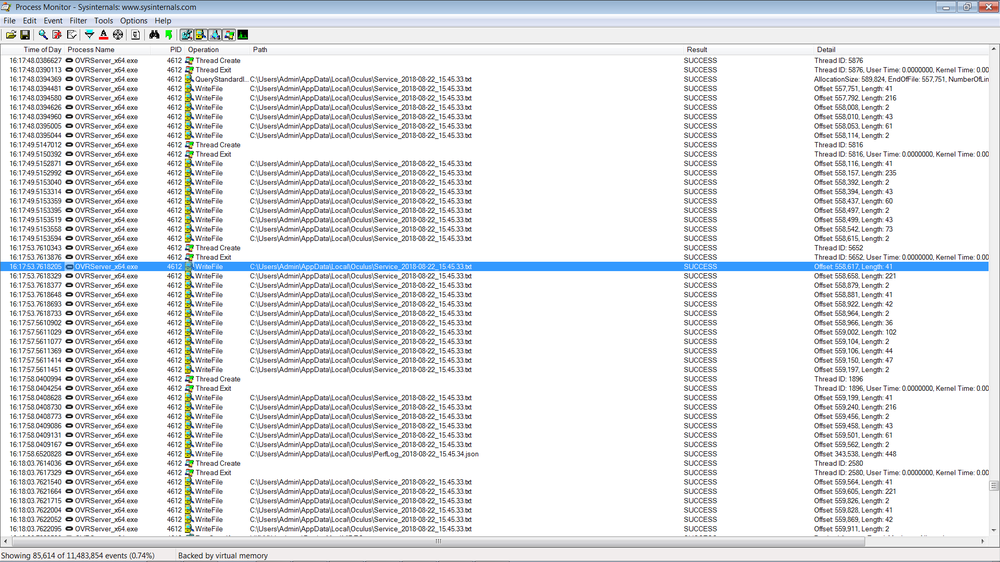The width and height of the screenshot is (1000, 562).
Task: Click detail Offset: 559,002, Length: 102
Action: [x=855, y=332]
